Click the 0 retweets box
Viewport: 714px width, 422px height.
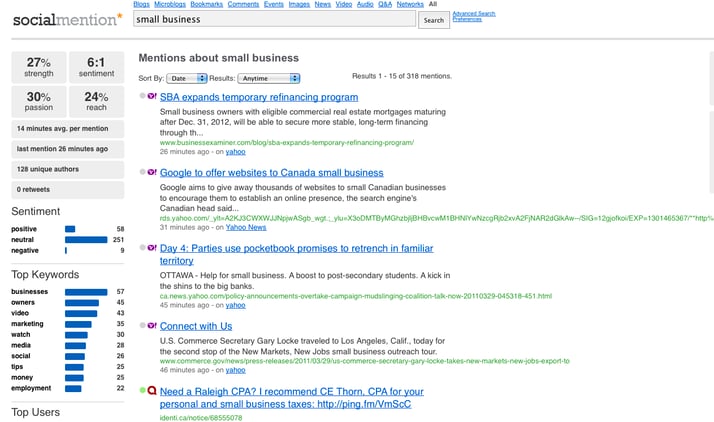coord(67,189)
